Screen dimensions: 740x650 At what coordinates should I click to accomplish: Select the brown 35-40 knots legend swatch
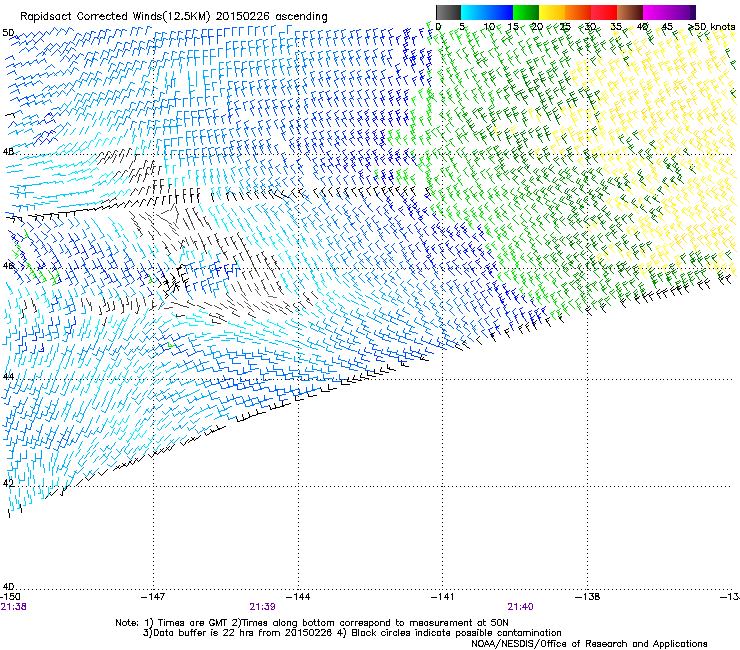(630, 12)
